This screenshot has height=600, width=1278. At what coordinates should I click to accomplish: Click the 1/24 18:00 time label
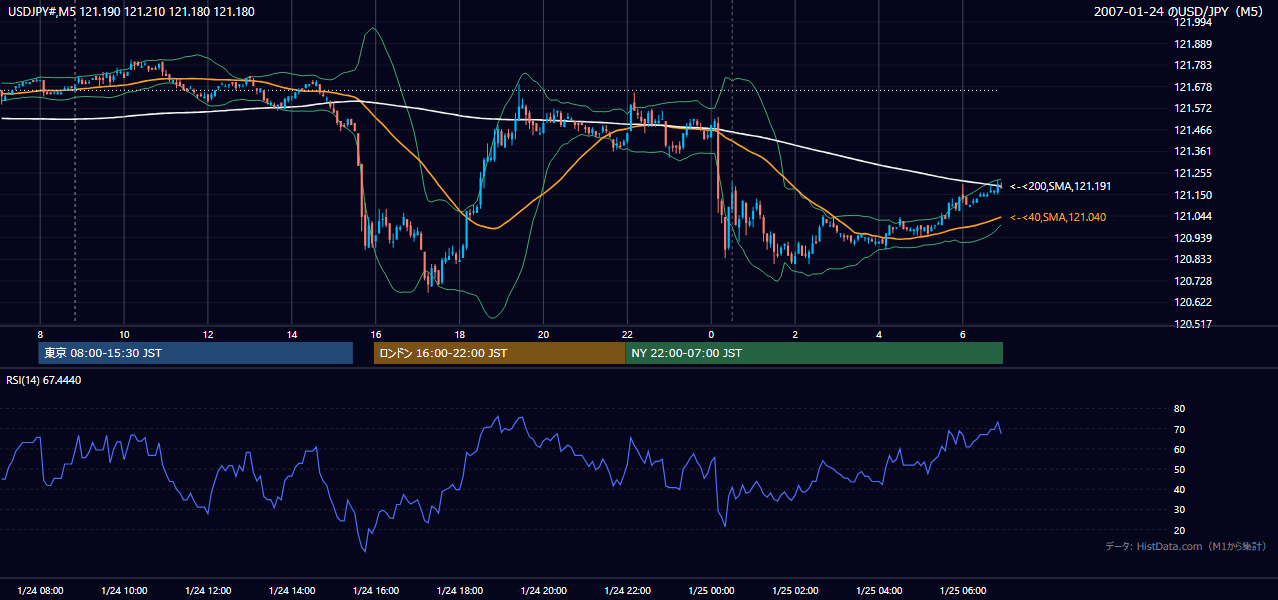click(459, 590)
